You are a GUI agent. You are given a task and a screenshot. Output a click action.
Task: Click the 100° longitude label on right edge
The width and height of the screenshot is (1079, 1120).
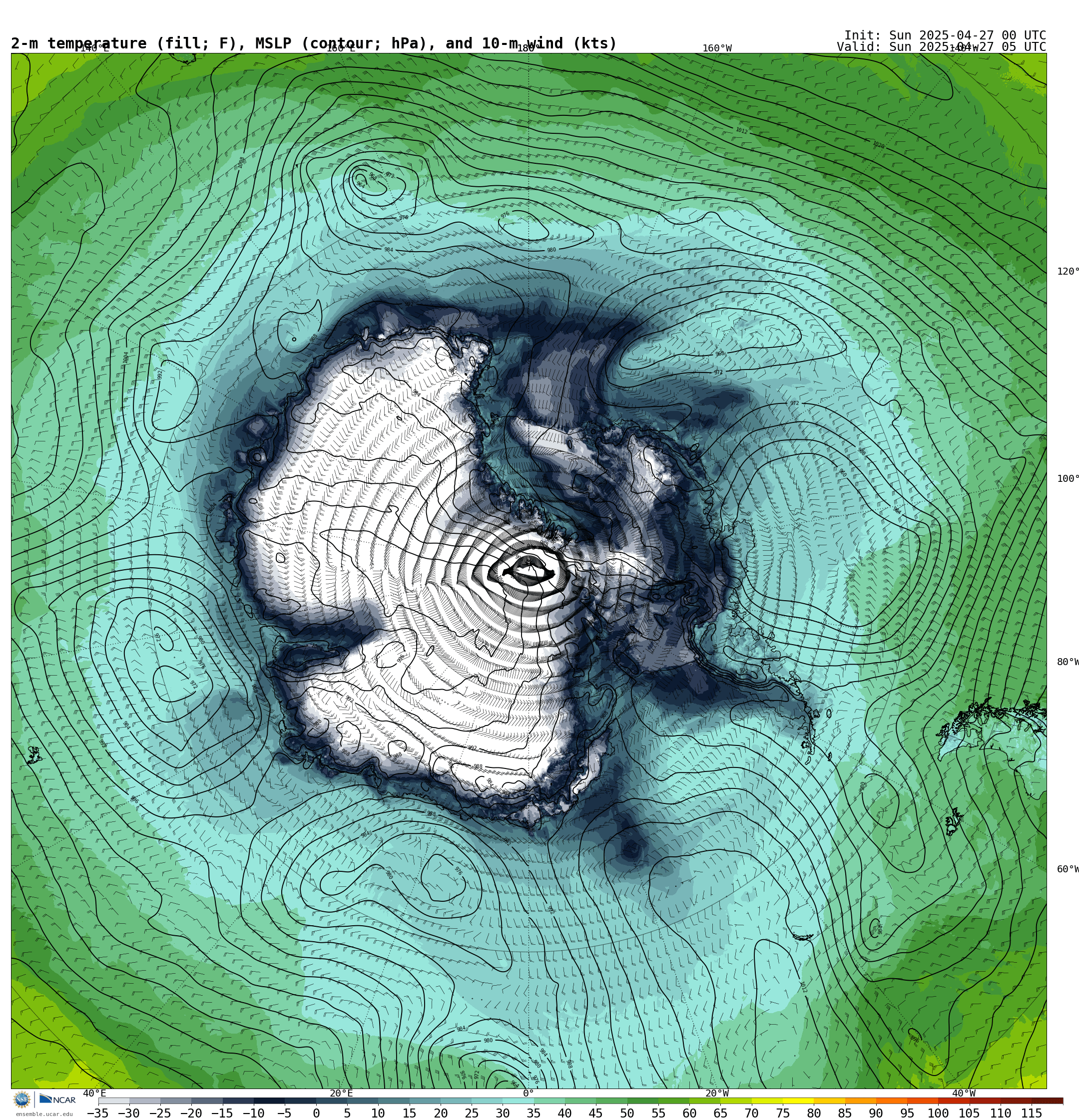tap(1068, 478)
